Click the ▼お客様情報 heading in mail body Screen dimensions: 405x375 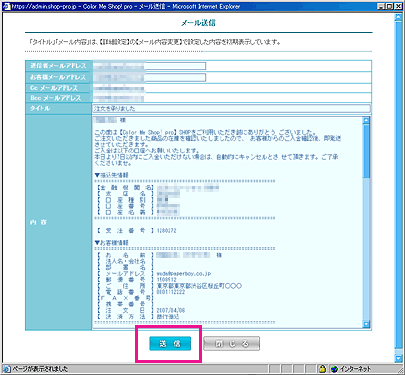coord(111,243)
